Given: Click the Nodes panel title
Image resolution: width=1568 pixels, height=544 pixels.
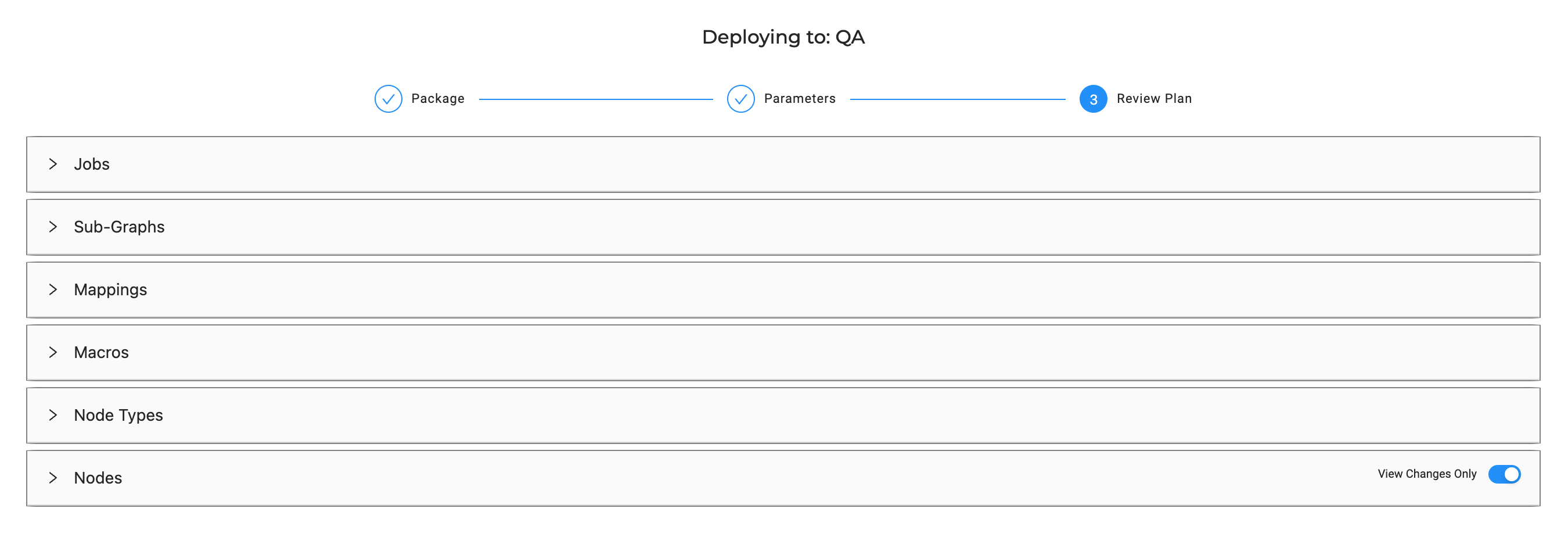Looking at the screenshot, I should coord(98,478).
